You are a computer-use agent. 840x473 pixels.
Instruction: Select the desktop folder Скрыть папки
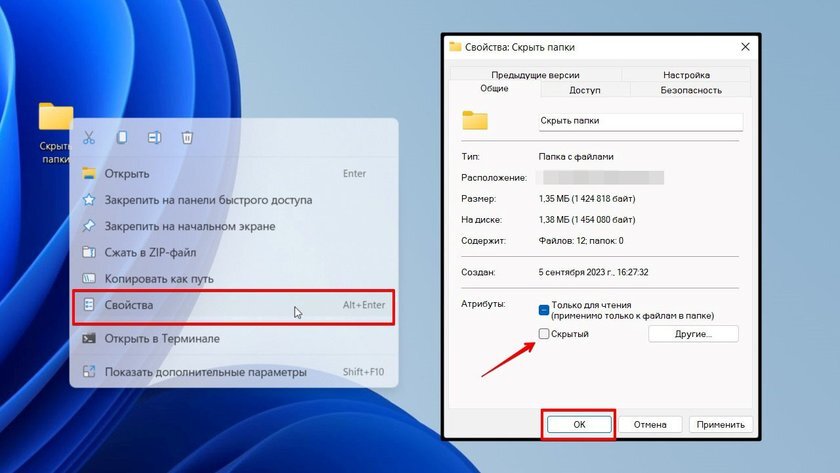pyautogui.click(x=56, y=132)
